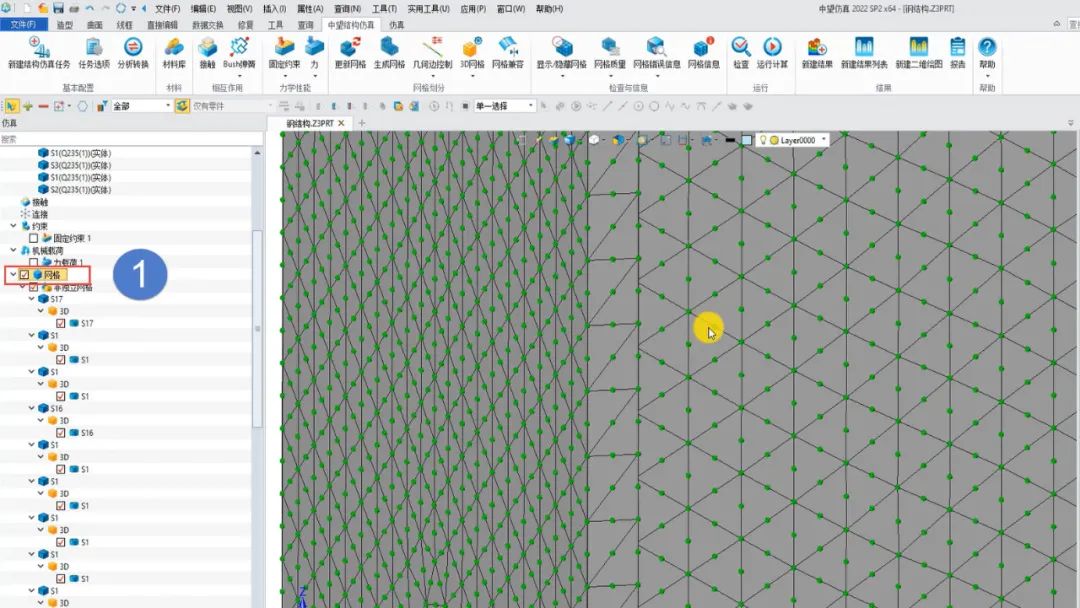The image size is (1080, 608).
Task: Open the Layer0000 layer dropdown
Action: point(823,141)
